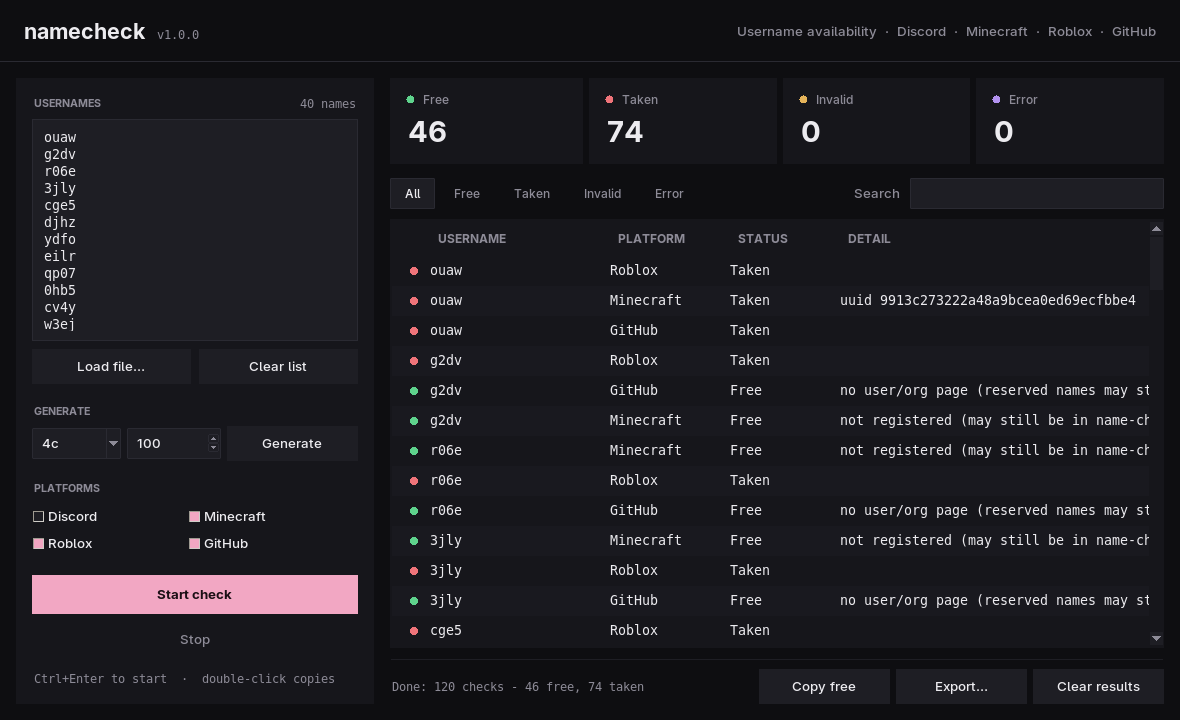1180x720 pixels.
Task: Click the Error stat card showing 0
Action: 1070,121
